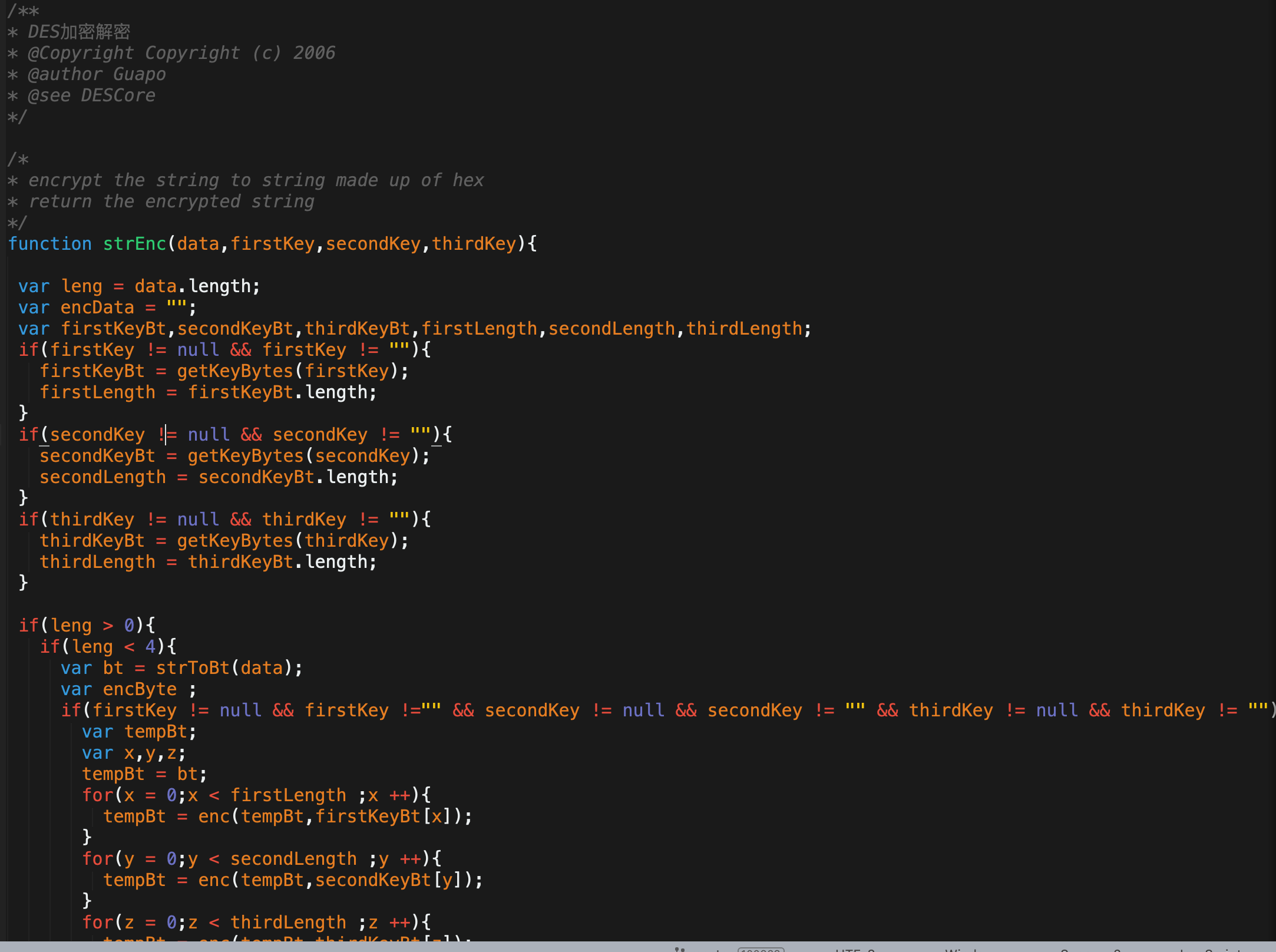The width and height of the screenshot is (1276, 952).
Task: Click the 'DES加密解密' header comment
Action: (79, 32)
